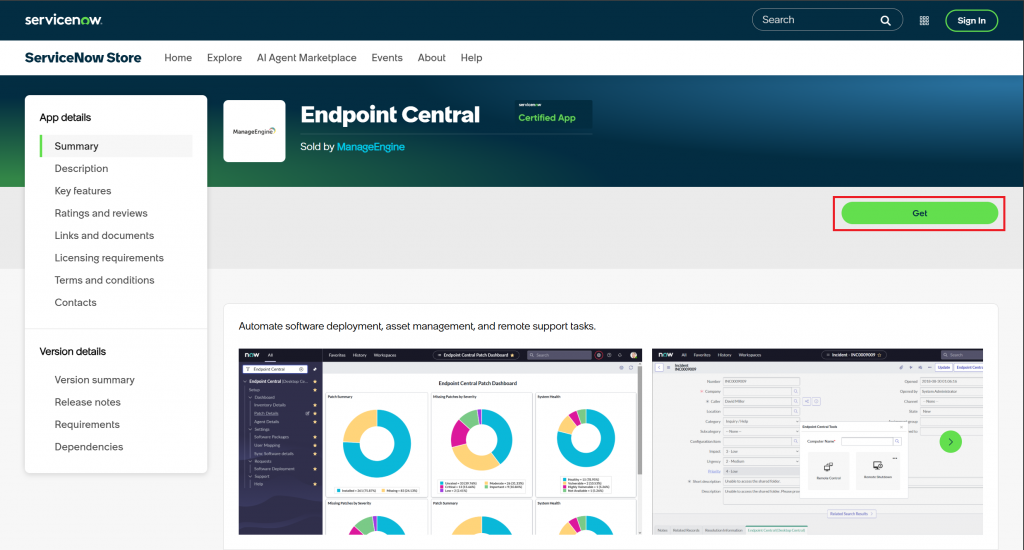This screenshot has width=1024, height=550.
Task: Go to the Home menu item
Action: pyautogui.click(x=178, y=57)
